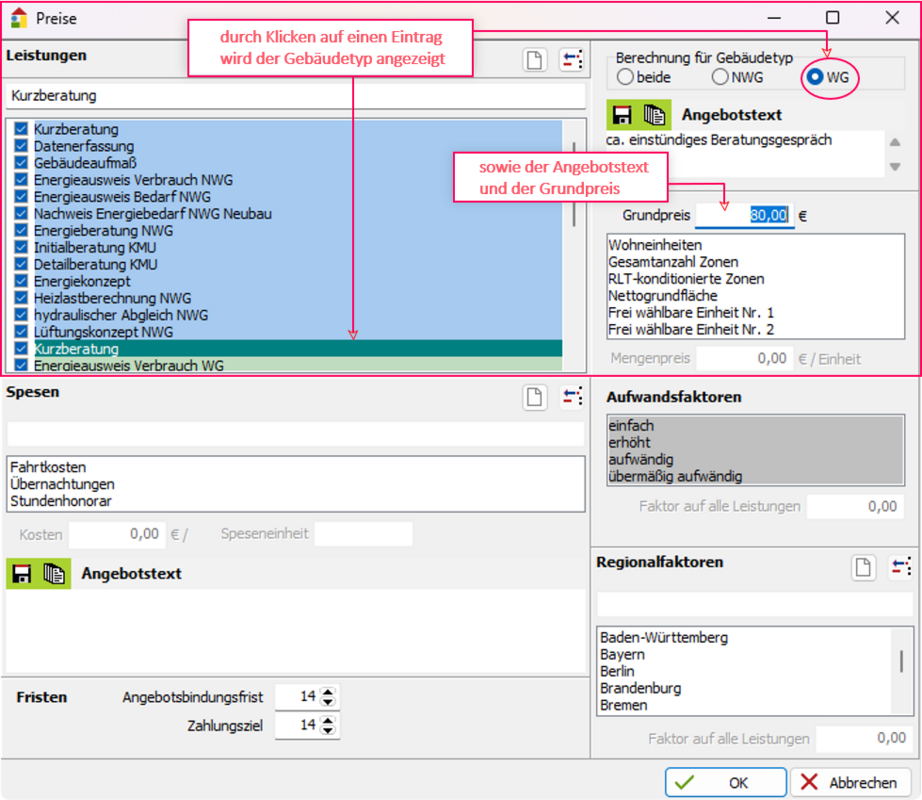Increase the Angebotsbindungsfrist value
The image size is (922, 800).
(328, 691)
